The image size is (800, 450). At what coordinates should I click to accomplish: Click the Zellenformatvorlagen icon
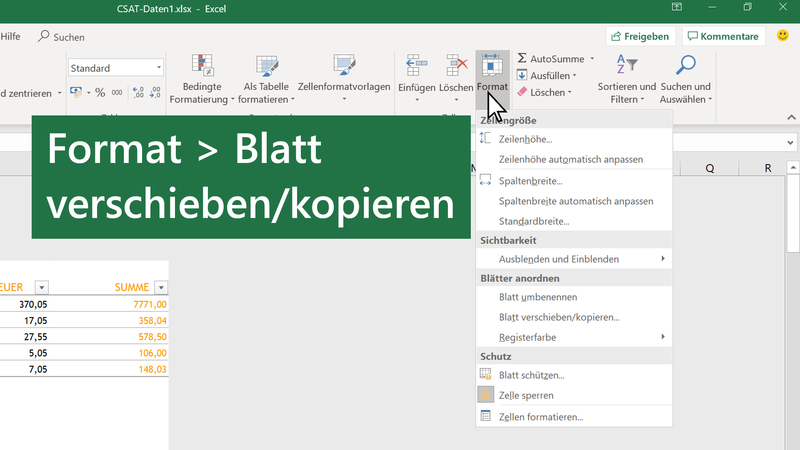coord(344,67)
